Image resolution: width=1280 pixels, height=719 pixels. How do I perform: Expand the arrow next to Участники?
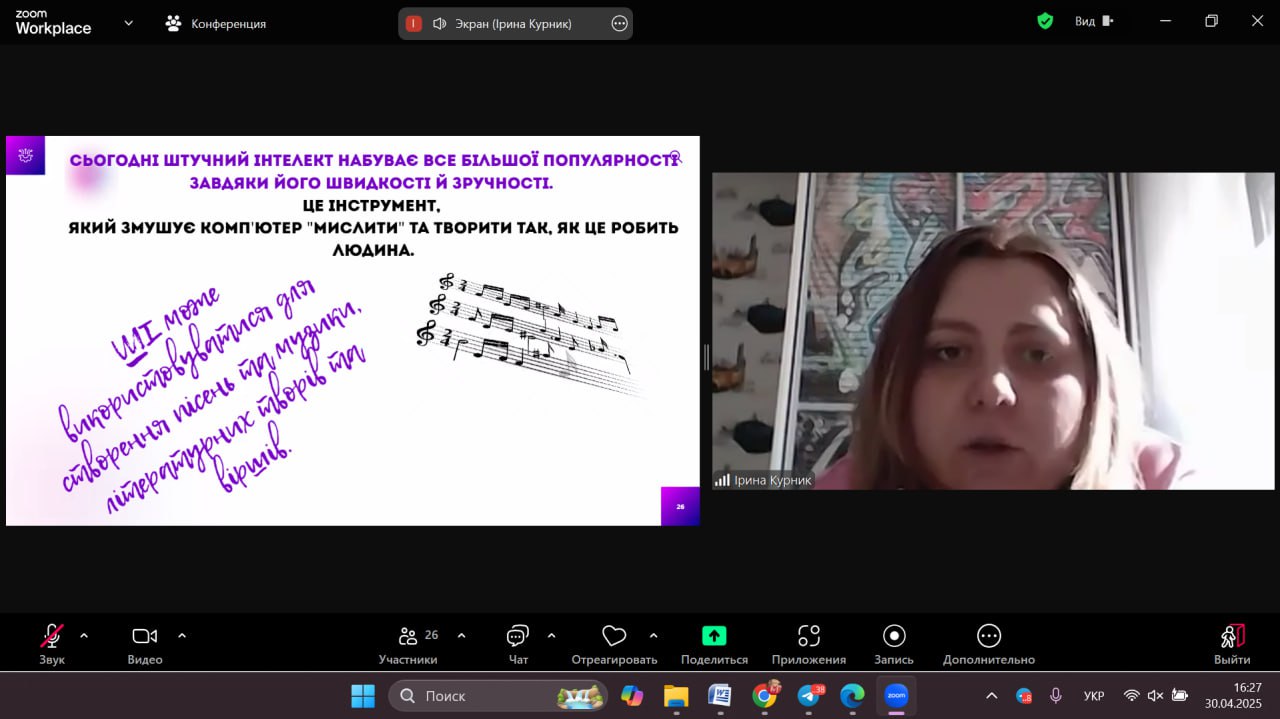[x=461, y=635]
